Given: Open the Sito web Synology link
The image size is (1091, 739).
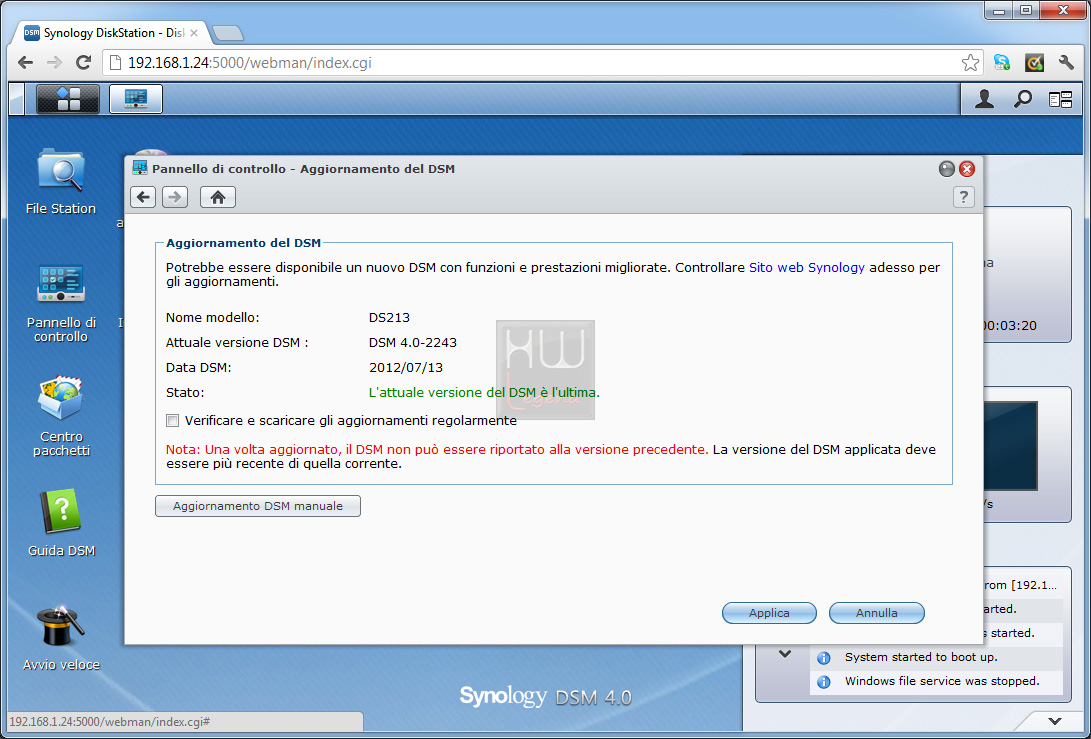Looking at the screenshot, I should [806, 267].
